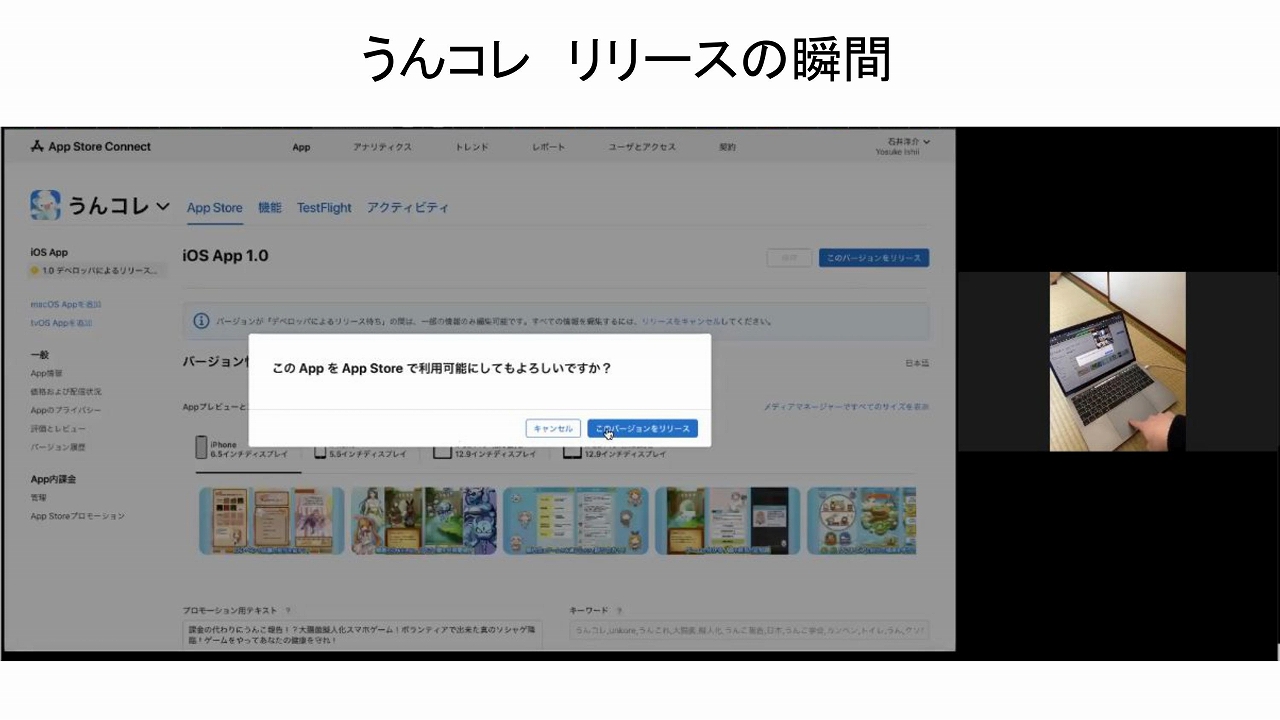Click the help icon next to キーワード

[x=619, y=610]
